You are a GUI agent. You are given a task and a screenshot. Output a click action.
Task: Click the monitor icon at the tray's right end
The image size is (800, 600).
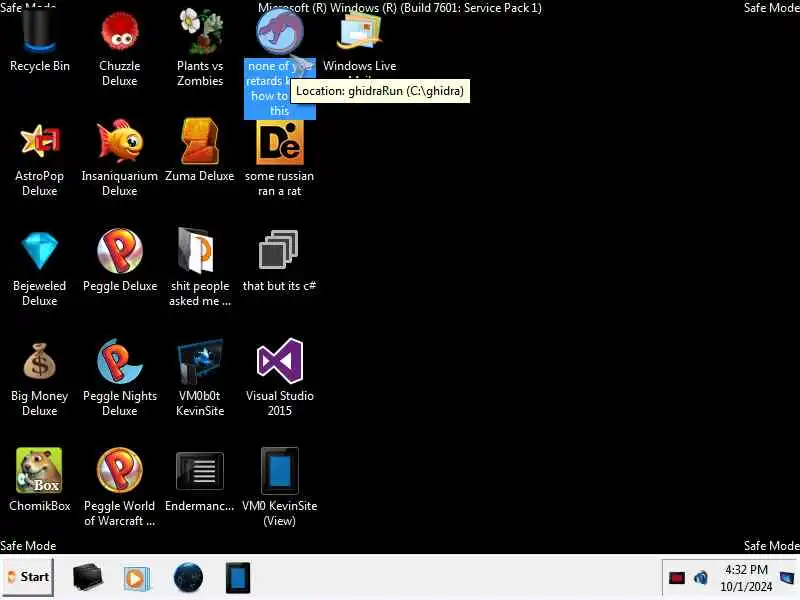tap(787, 578)
